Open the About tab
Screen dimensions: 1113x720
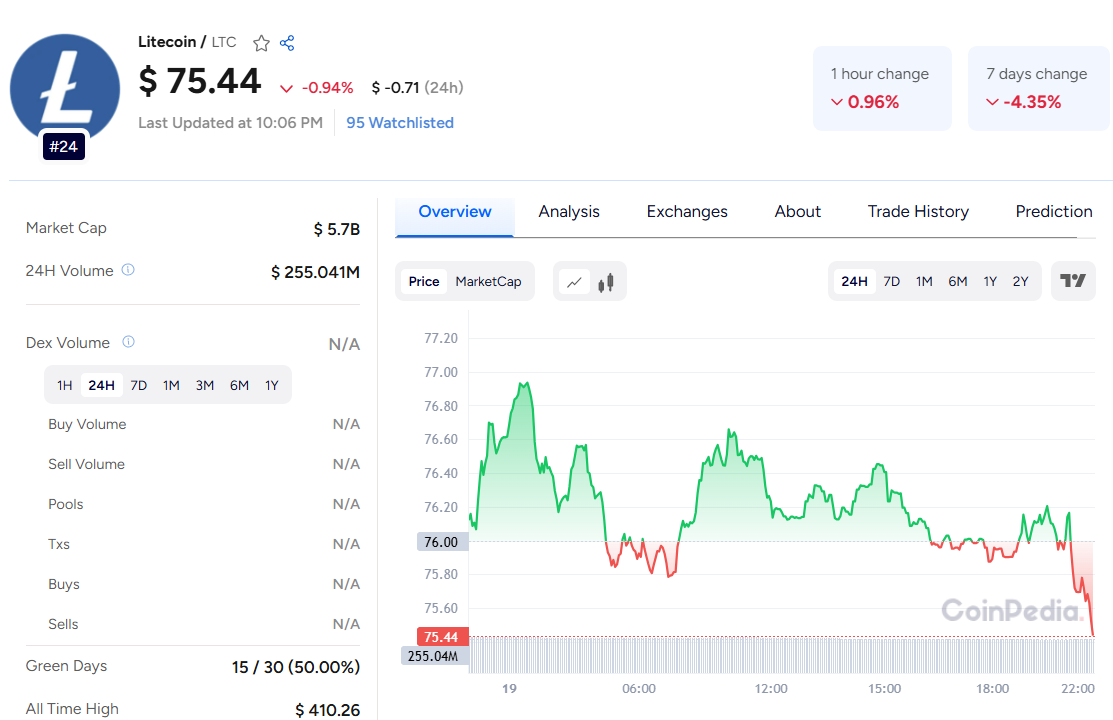[797, 212]
